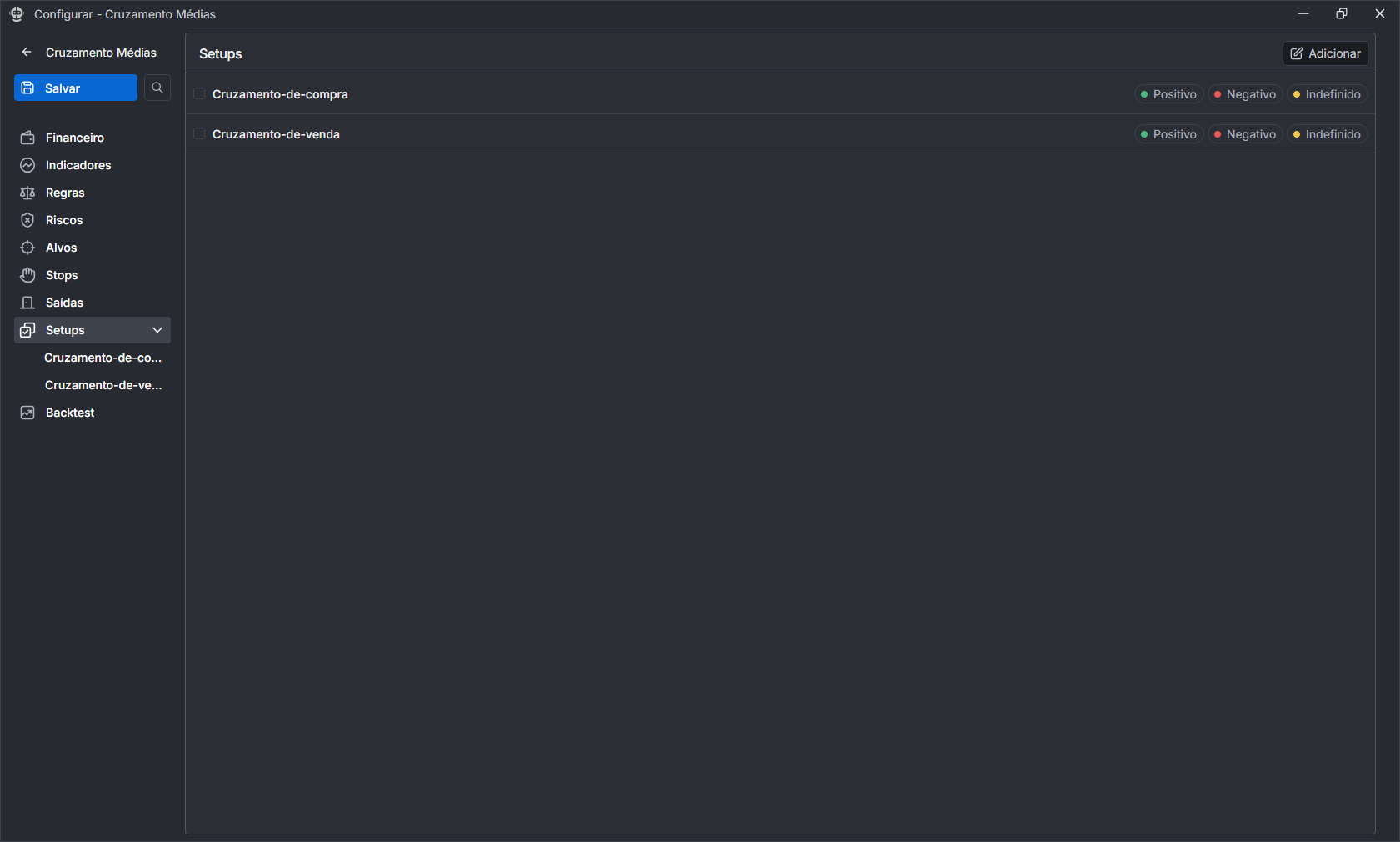The height and width of the screenshot is (842, 1400).
Task: Open the Backtest chart icon
Action: click(26, 413)
